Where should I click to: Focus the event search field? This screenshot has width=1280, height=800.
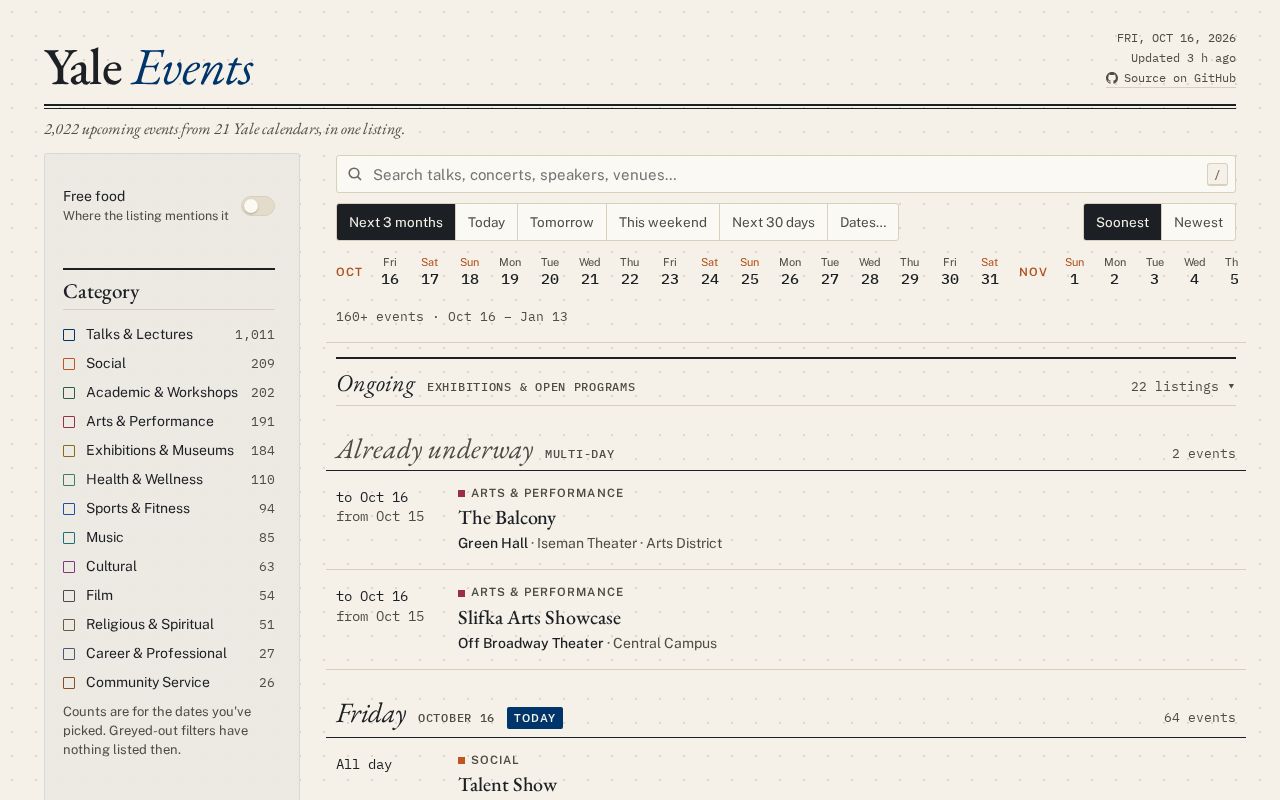786,174
